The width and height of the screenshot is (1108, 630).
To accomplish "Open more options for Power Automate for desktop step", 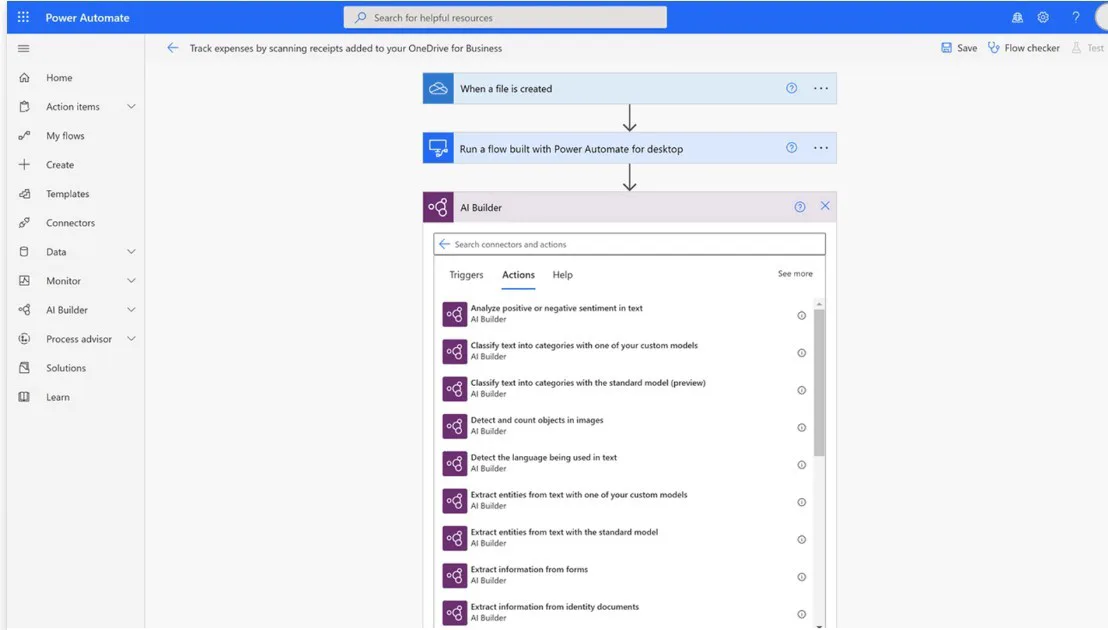I will [x=820, y=148].
